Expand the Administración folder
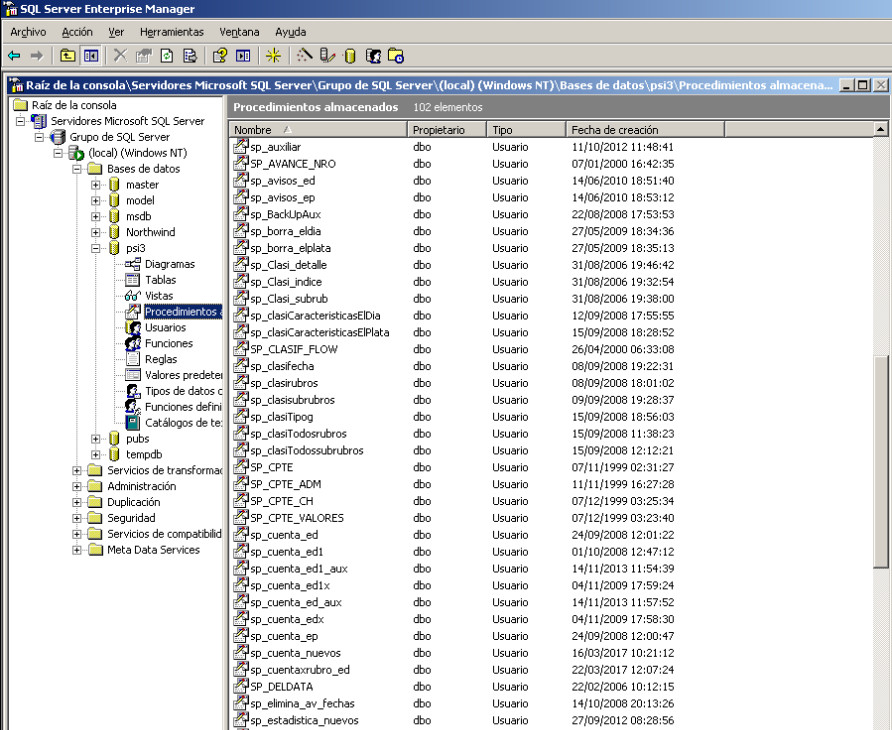The image size is (892, 730). pos(78,486)
